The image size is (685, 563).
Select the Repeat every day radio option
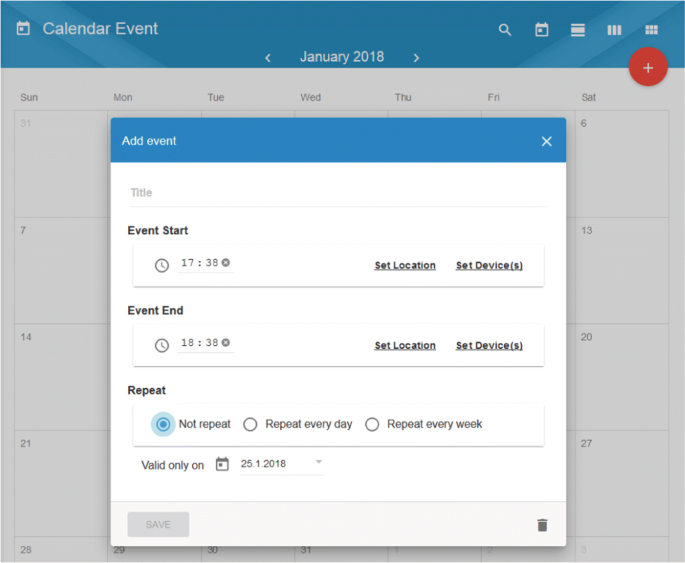tap(250, 424)
